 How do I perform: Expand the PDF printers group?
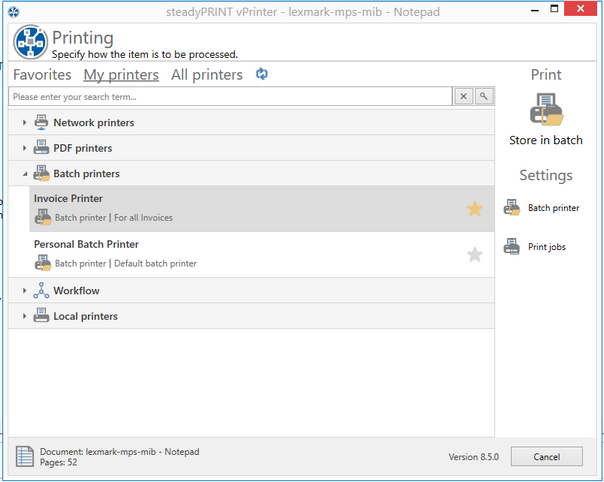tap(24, 148)
